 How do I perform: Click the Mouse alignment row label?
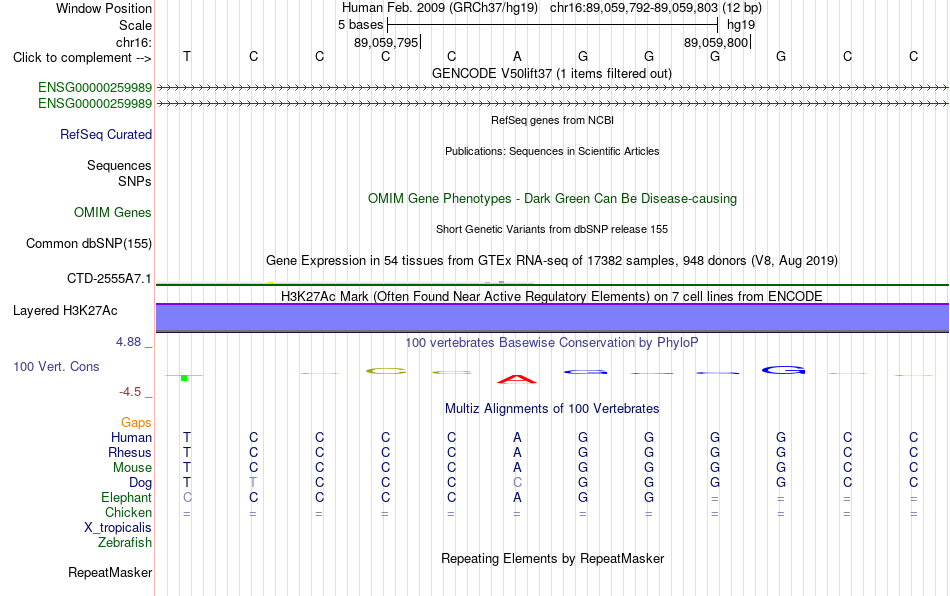coord(132,468)
